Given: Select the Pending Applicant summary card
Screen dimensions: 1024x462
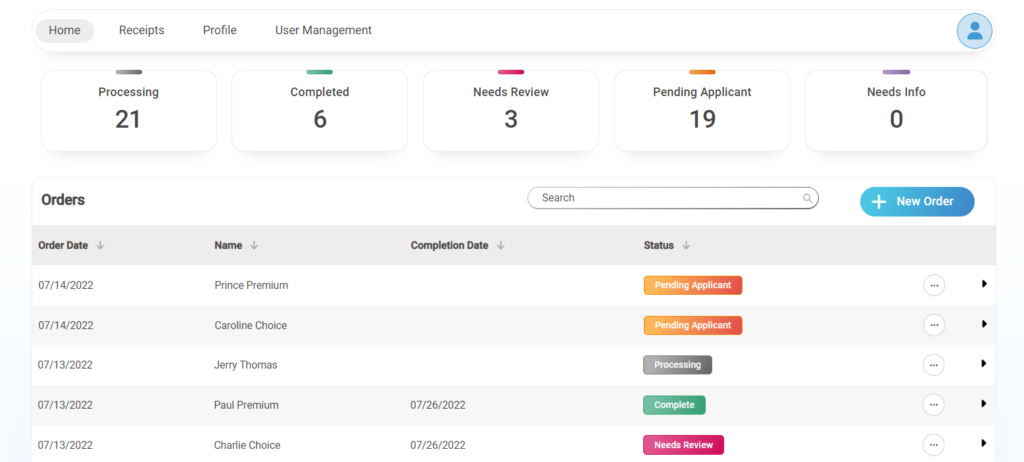Looking at the screenshot, I should pos(701,110).
